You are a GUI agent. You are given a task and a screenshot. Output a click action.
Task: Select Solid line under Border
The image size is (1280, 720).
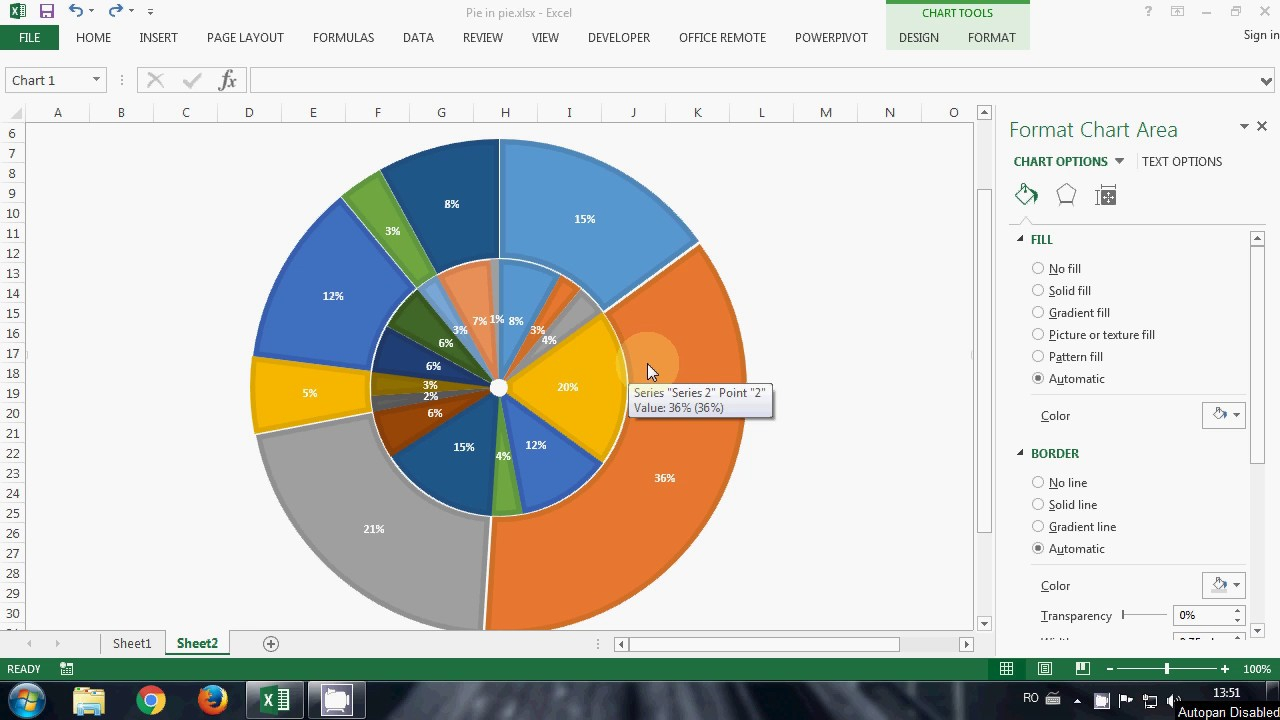tap(1038, 504)
